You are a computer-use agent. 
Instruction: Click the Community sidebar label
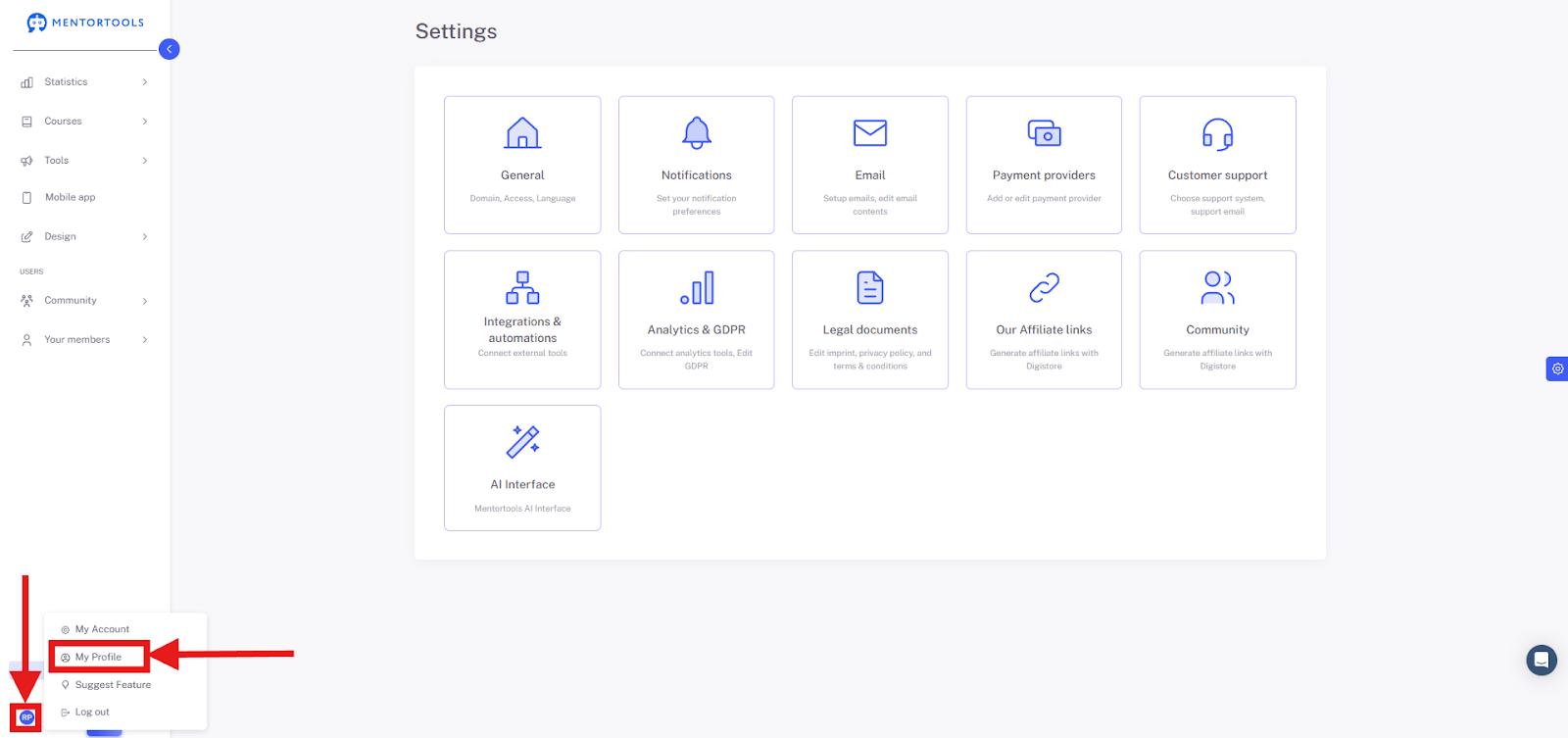[x=71, y=301]
